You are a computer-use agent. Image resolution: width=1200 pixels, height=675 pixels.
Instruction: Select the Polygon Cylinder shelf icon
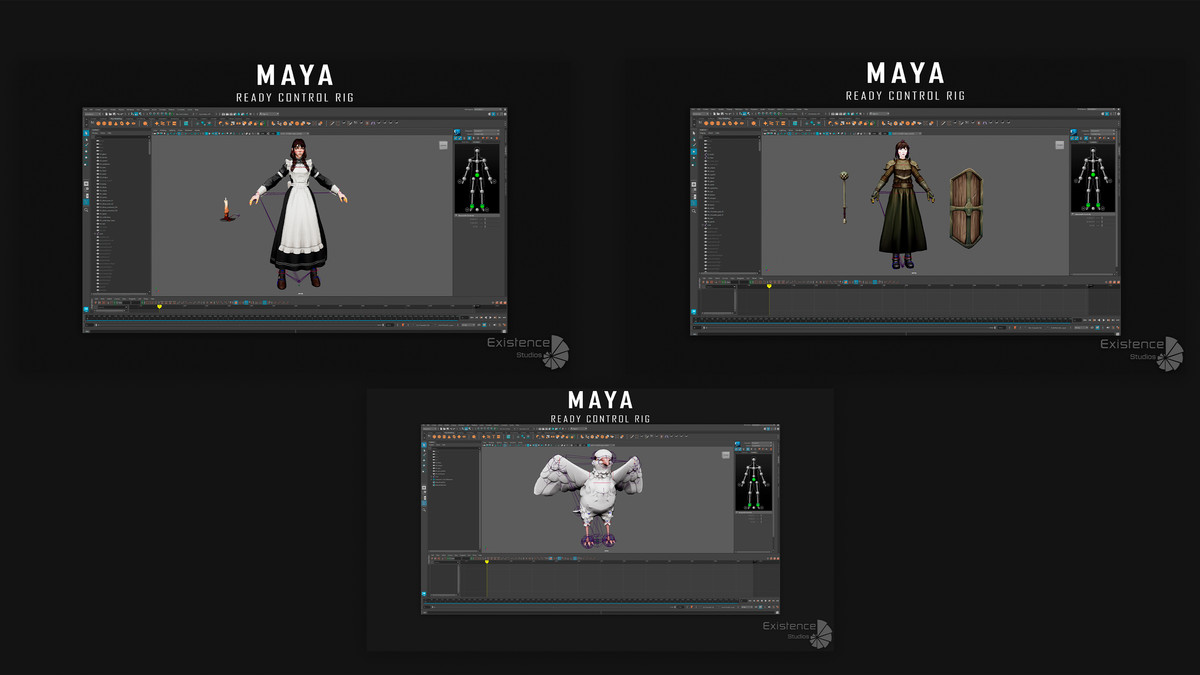[x=110, y=123]
